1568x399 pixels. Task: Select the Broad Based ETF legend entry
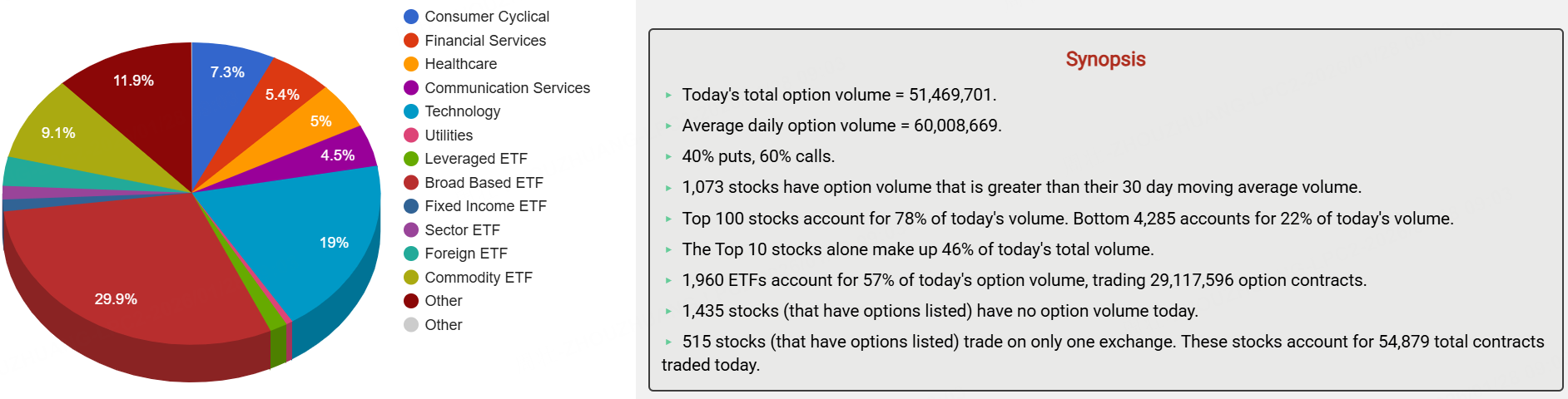[483, 183]
